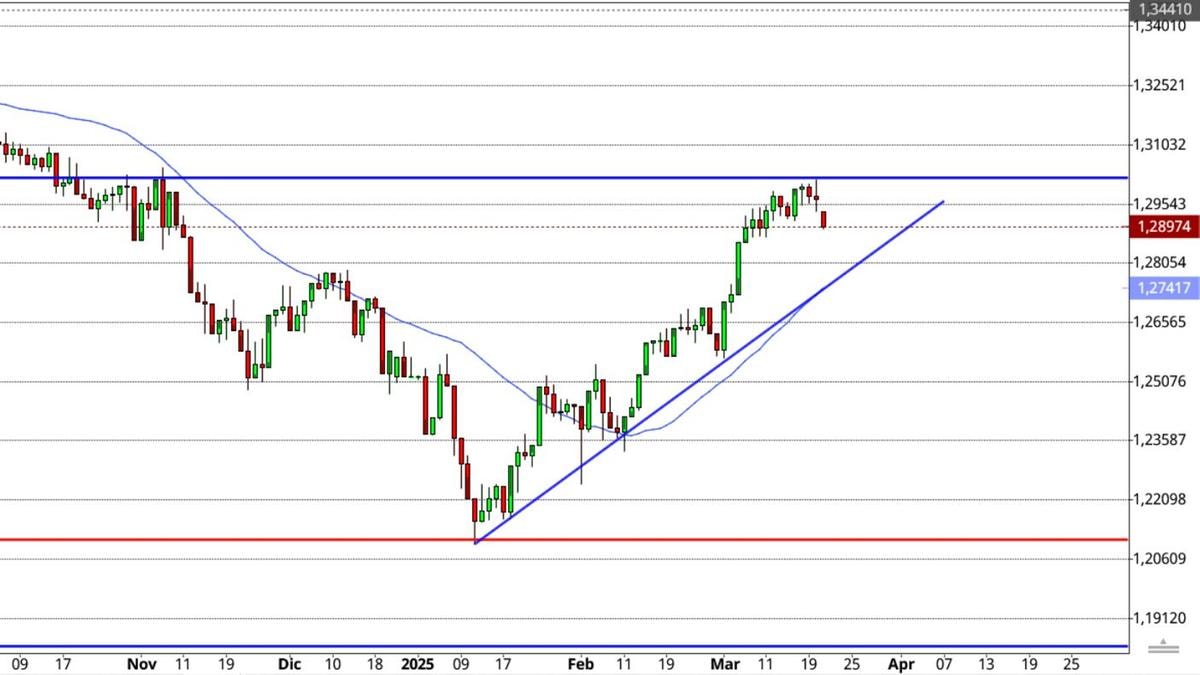1200x675 pixels.
Task: Click the 10 date label on time axis
Action: (331, 664)
